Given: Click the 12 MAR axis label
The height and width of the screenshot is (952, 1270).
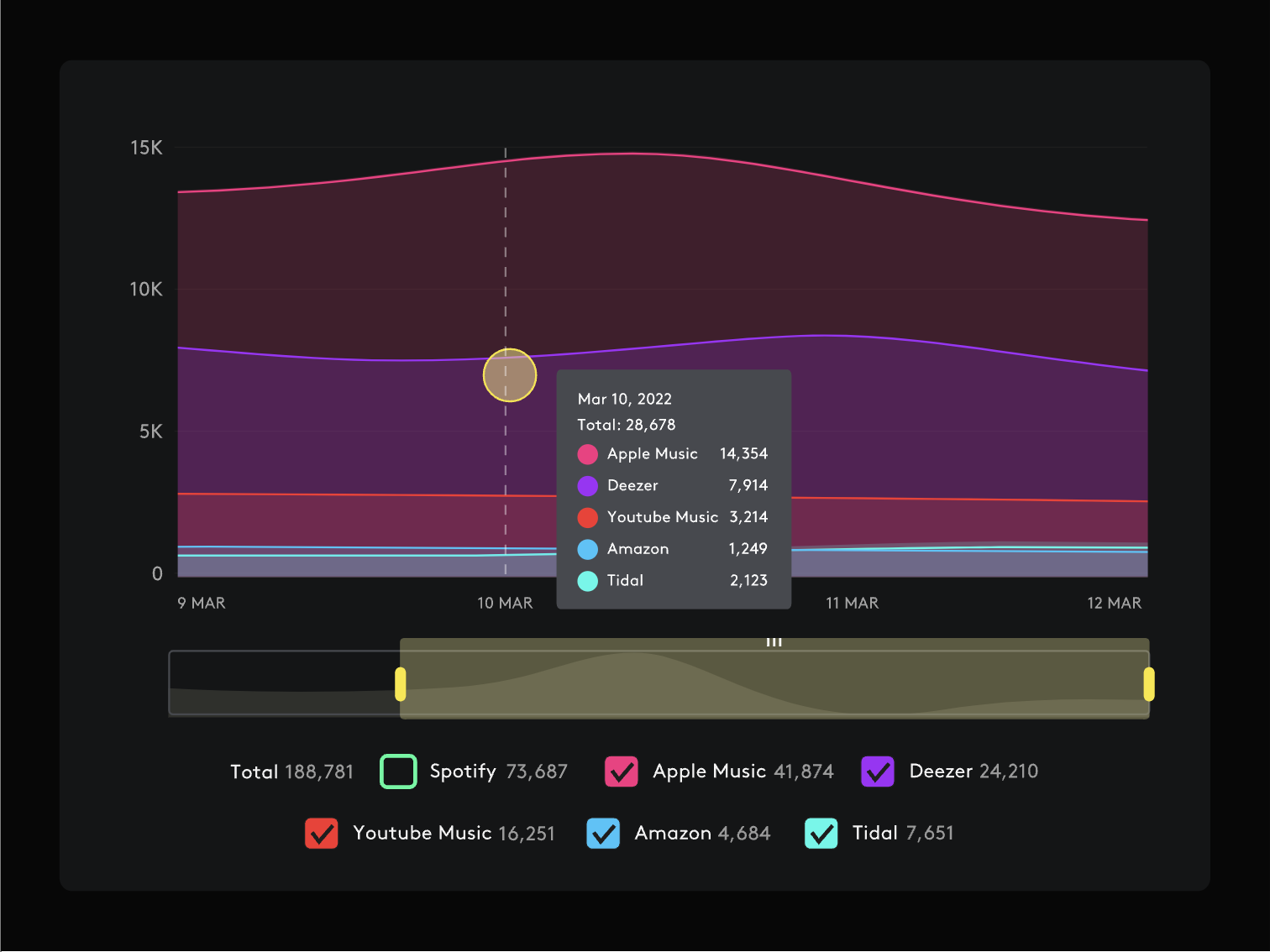Looking at the screenshot, I should [x=1114, y=604].
